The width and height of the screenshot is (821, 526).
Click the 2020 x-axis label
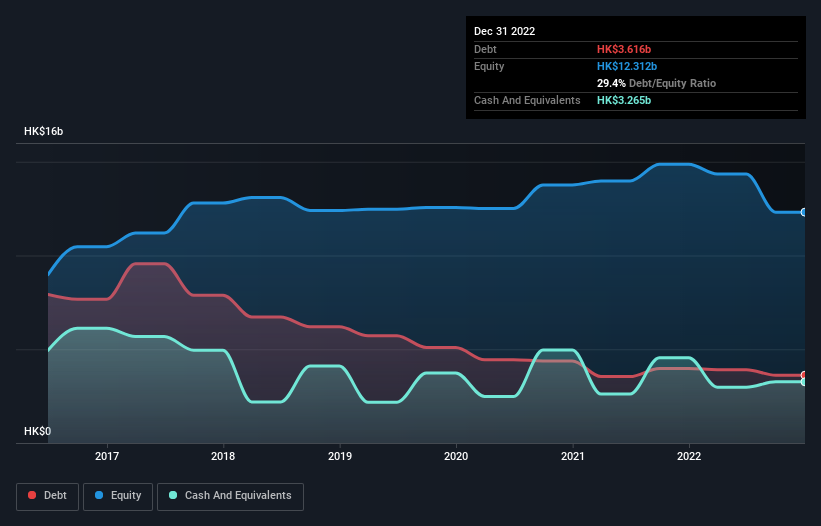tap(456, 456)
